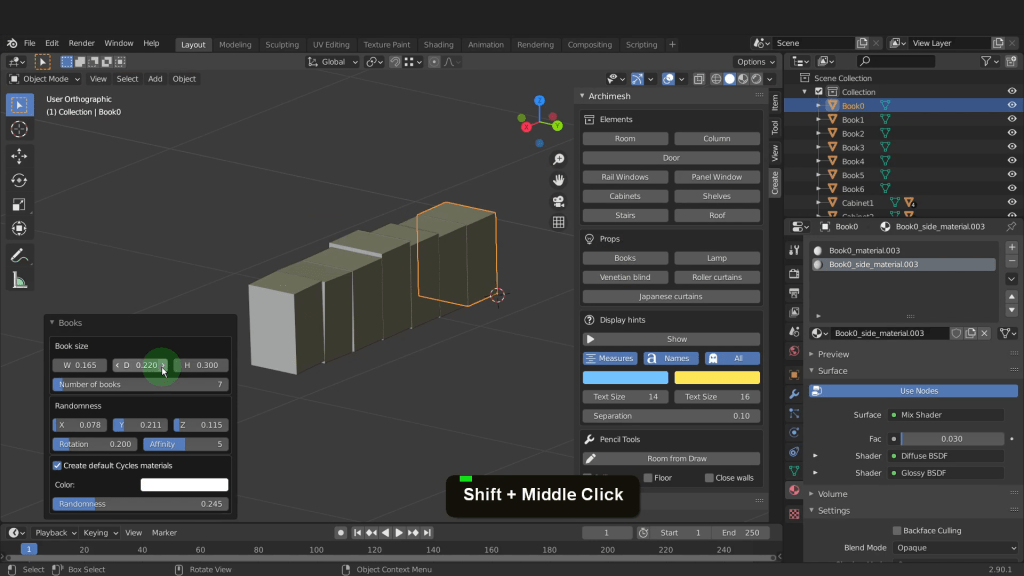The image size is (1024, 576).
Task: Click the zoom magnifier viewport icon
Action: pos(559,159)
